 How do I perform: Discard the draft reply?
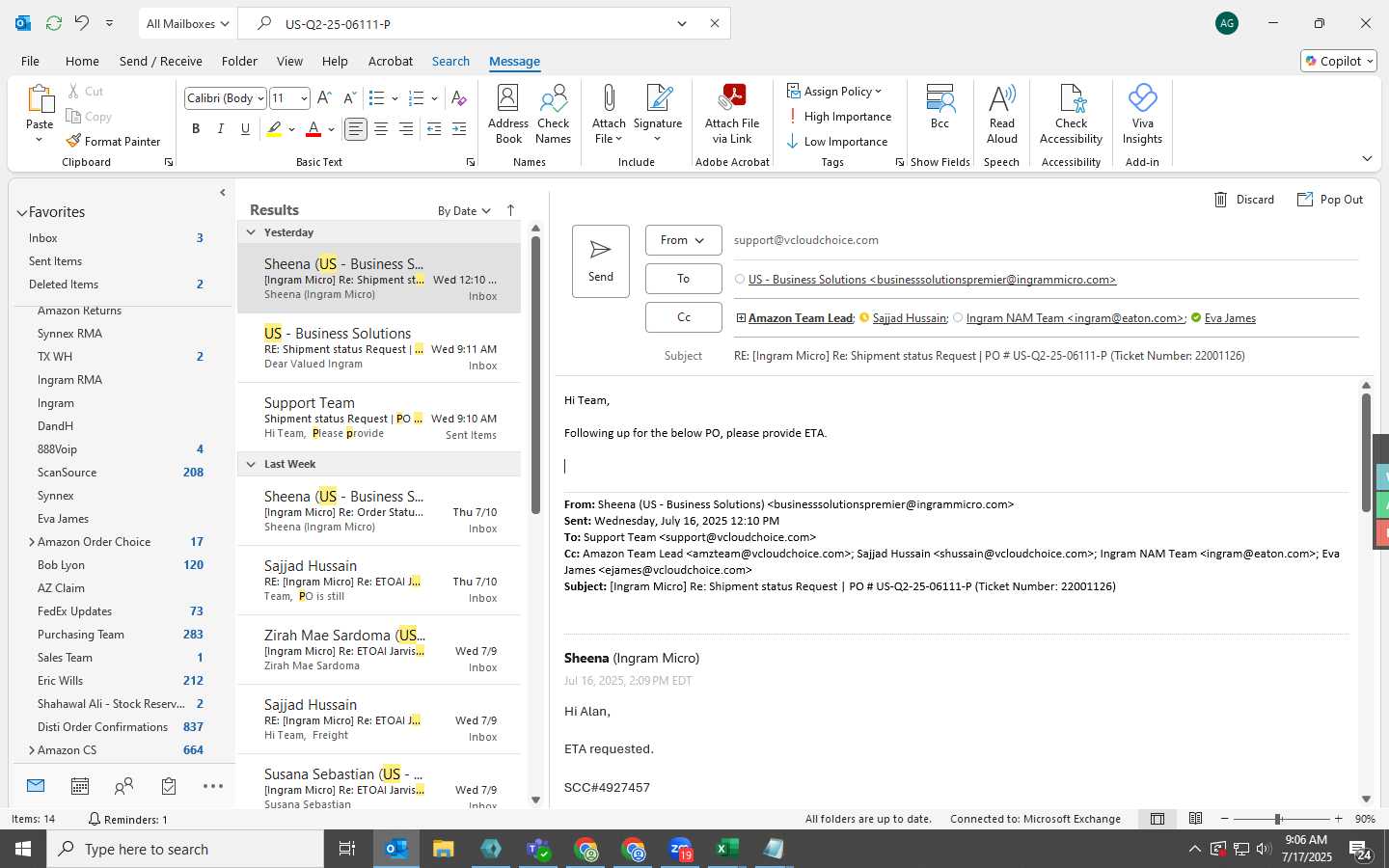(x=1244, y=200)
